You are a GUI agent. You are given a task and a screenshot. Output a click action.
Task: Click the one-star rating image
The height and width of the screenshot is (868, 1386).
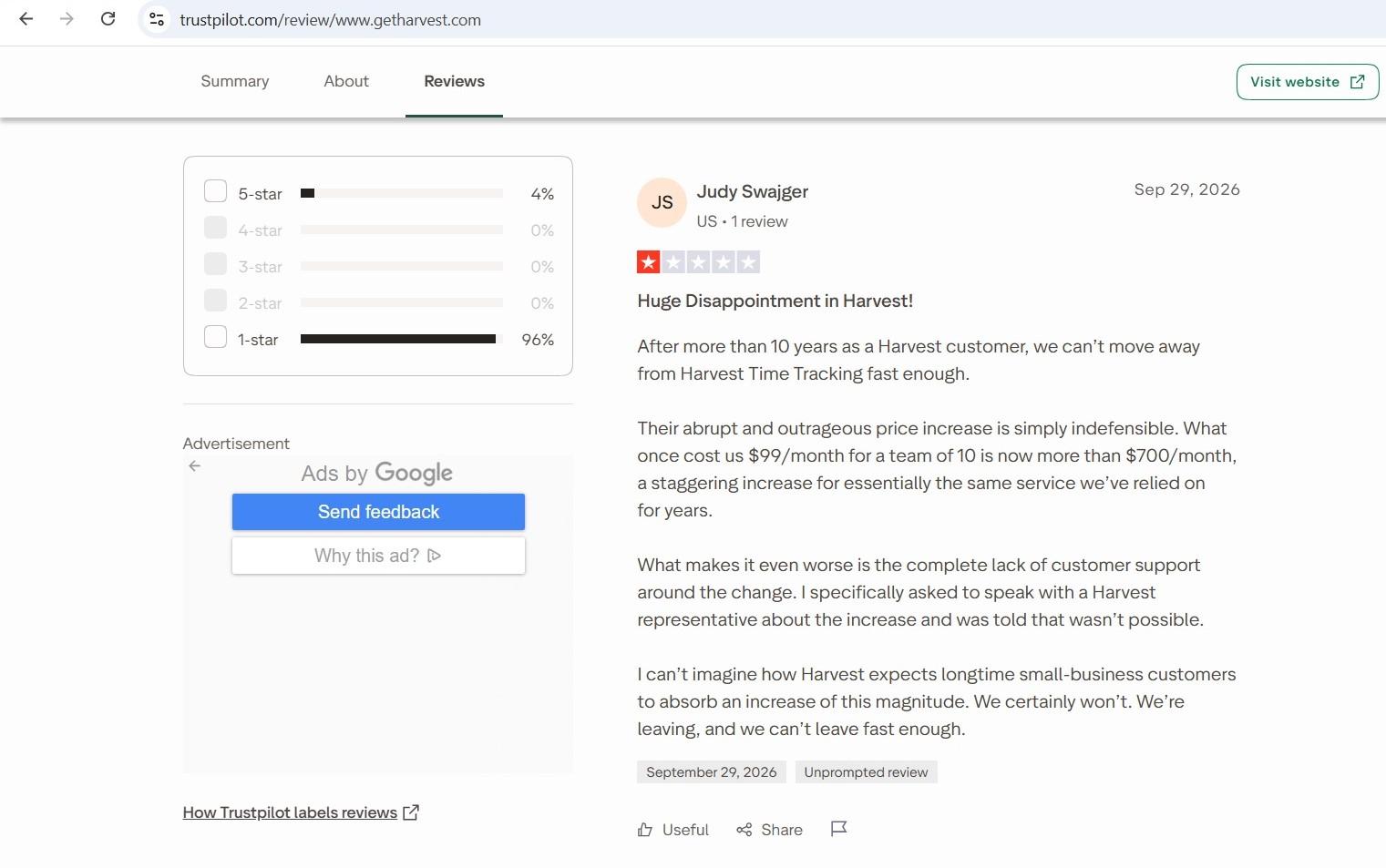(698, 262)
